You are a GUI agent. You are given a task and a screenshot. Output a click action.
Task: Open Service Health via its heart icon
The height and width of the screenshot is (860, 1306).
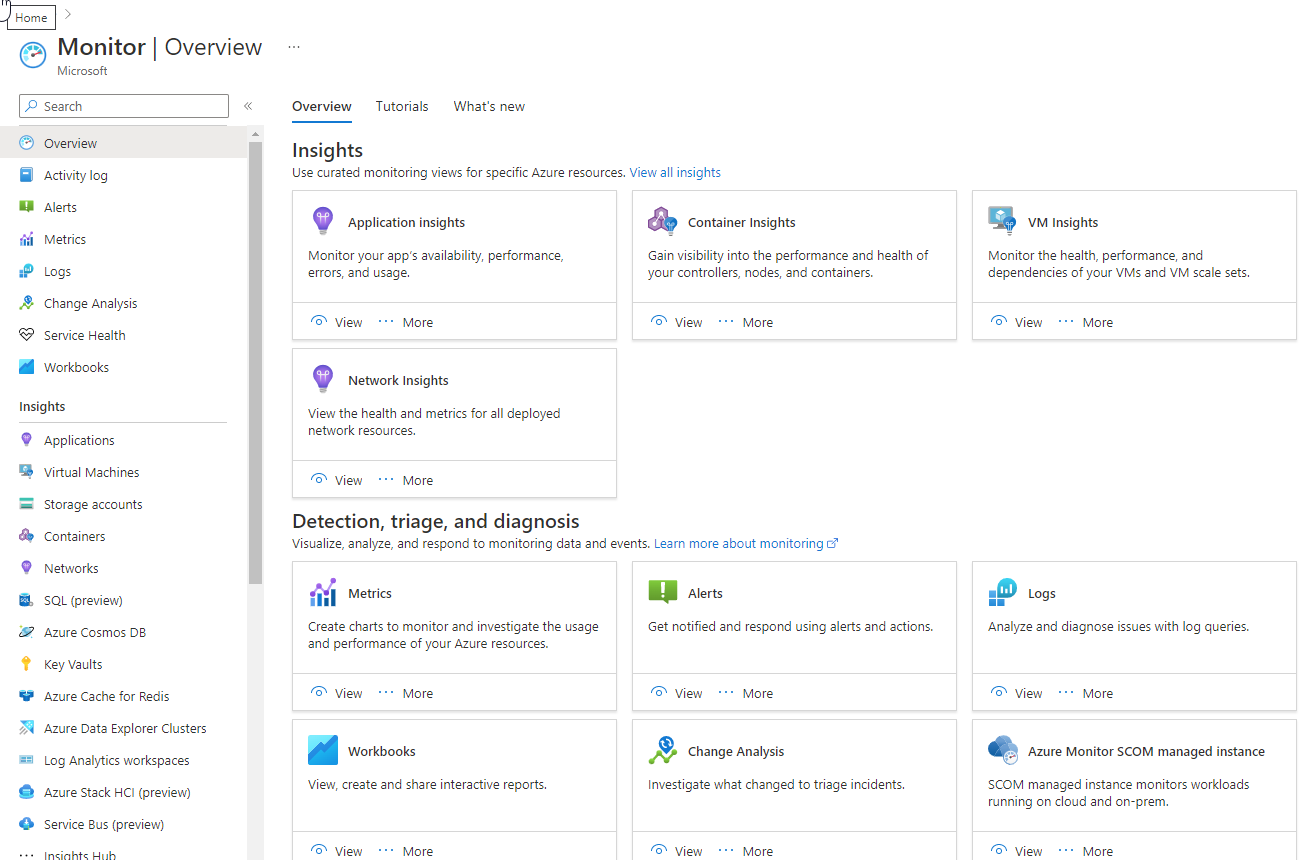tap(24, 334)
